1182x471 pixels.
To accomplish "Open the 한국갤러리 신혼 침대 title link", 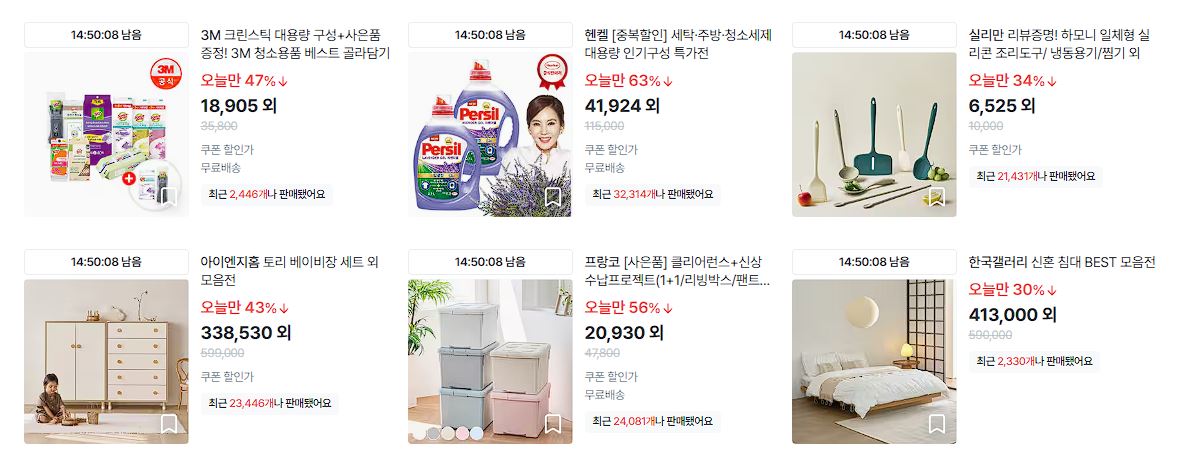I will point(1061,262).
